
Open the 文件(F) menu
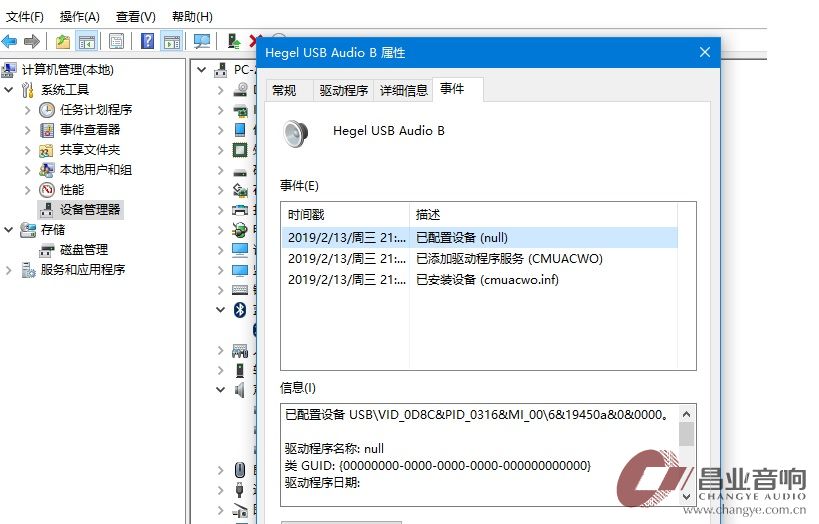pos(25,17)
